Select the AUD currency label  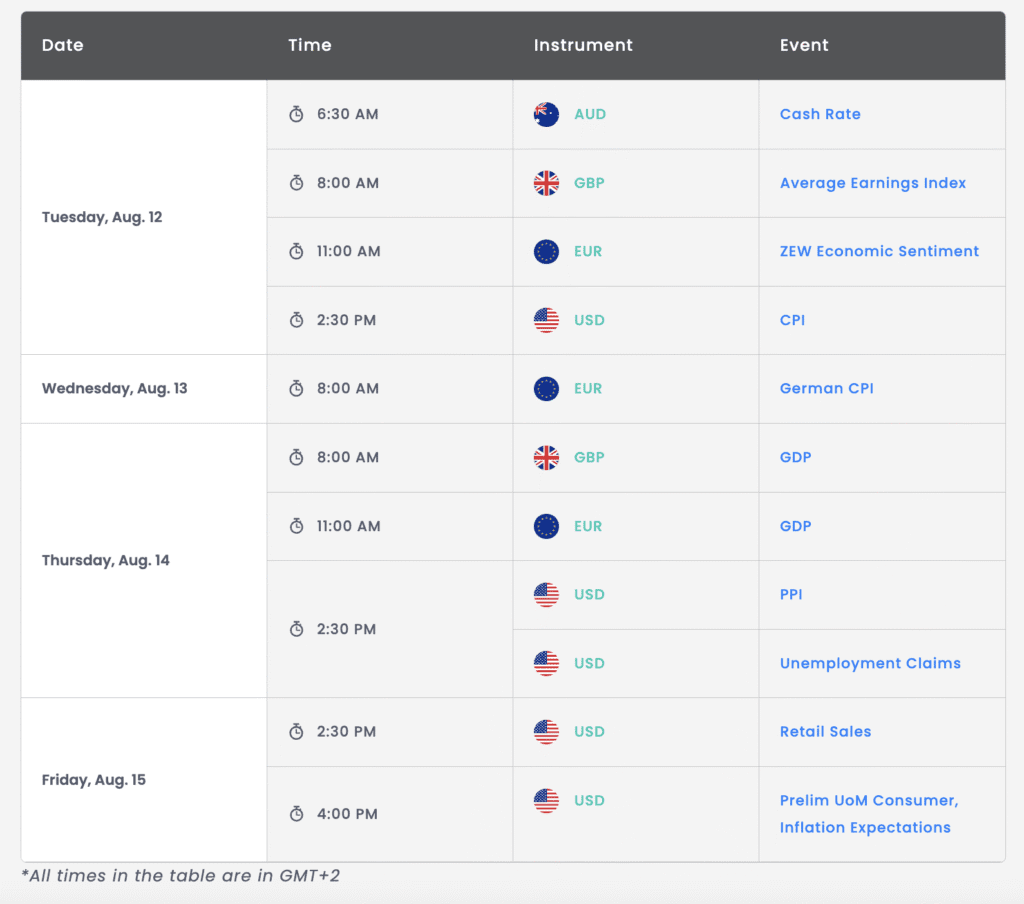[x=590, y=114]
